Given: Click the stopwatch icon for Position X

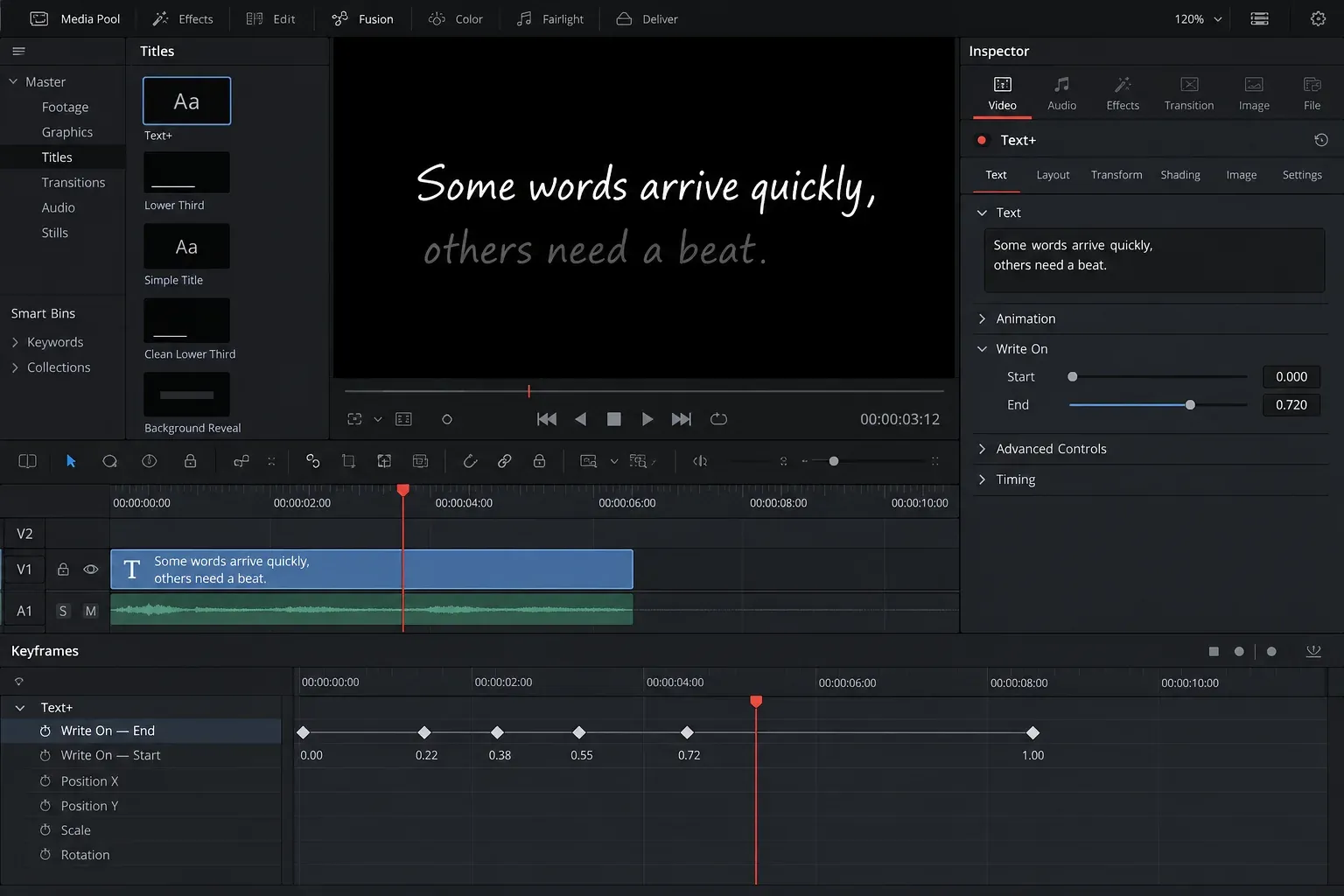Looking at the screenshot, I should (45, 780).
